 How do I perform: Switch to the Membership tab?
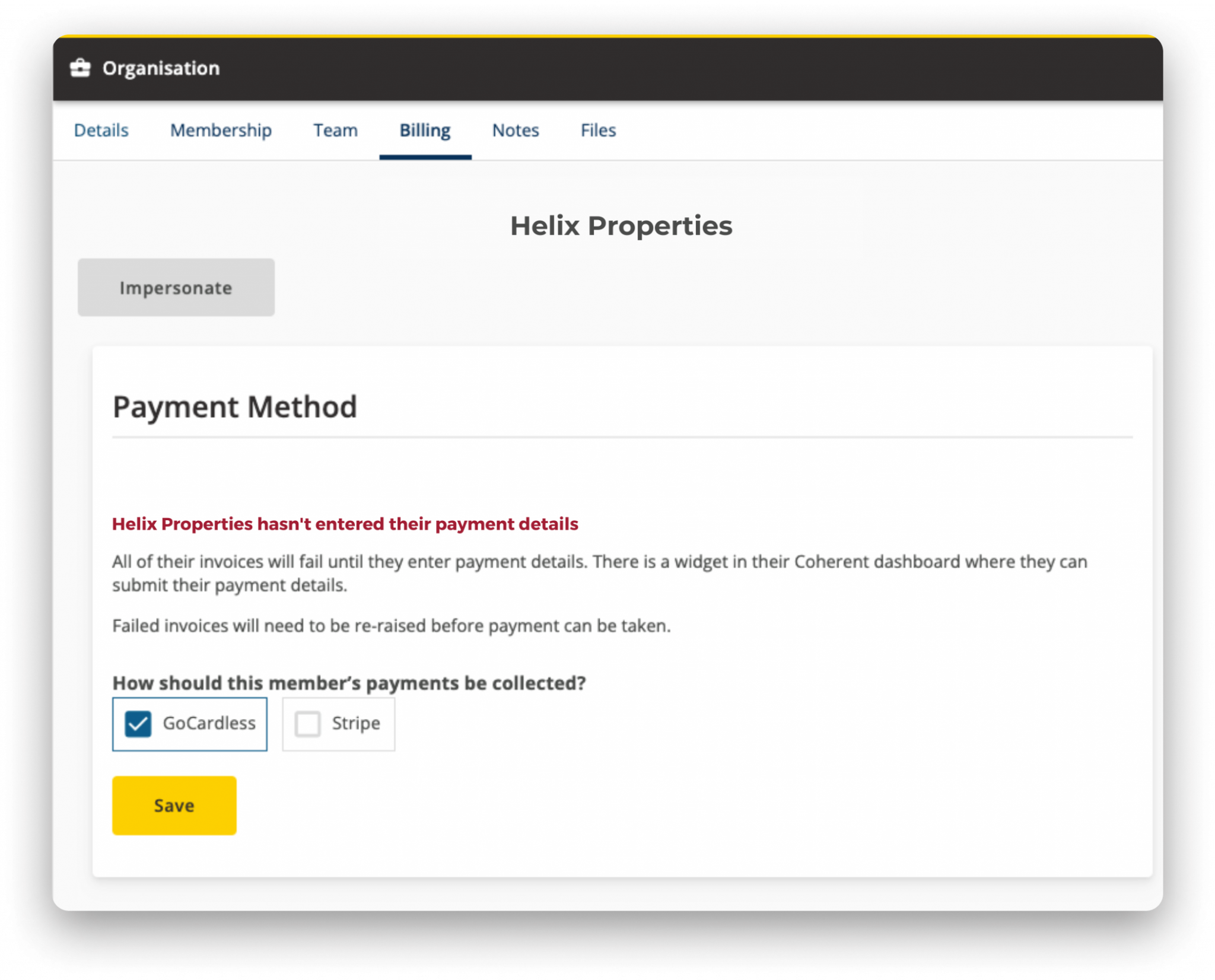point(220,131)
